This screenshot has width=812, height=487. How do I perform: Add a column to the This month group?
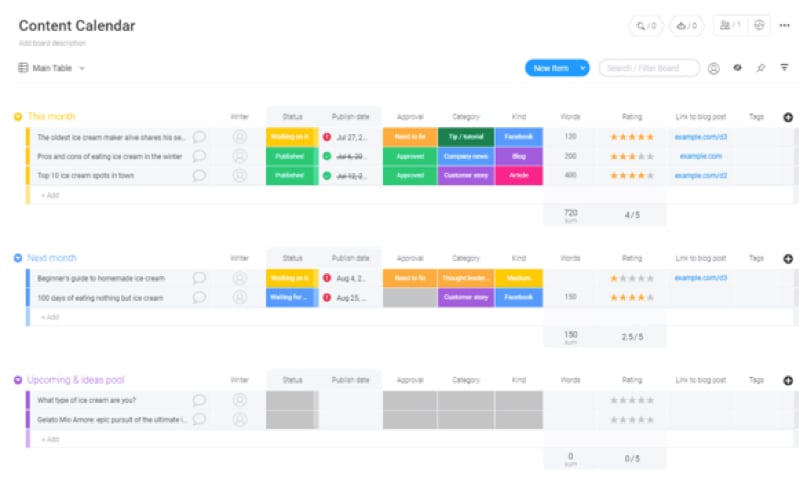tap(788, 117)
